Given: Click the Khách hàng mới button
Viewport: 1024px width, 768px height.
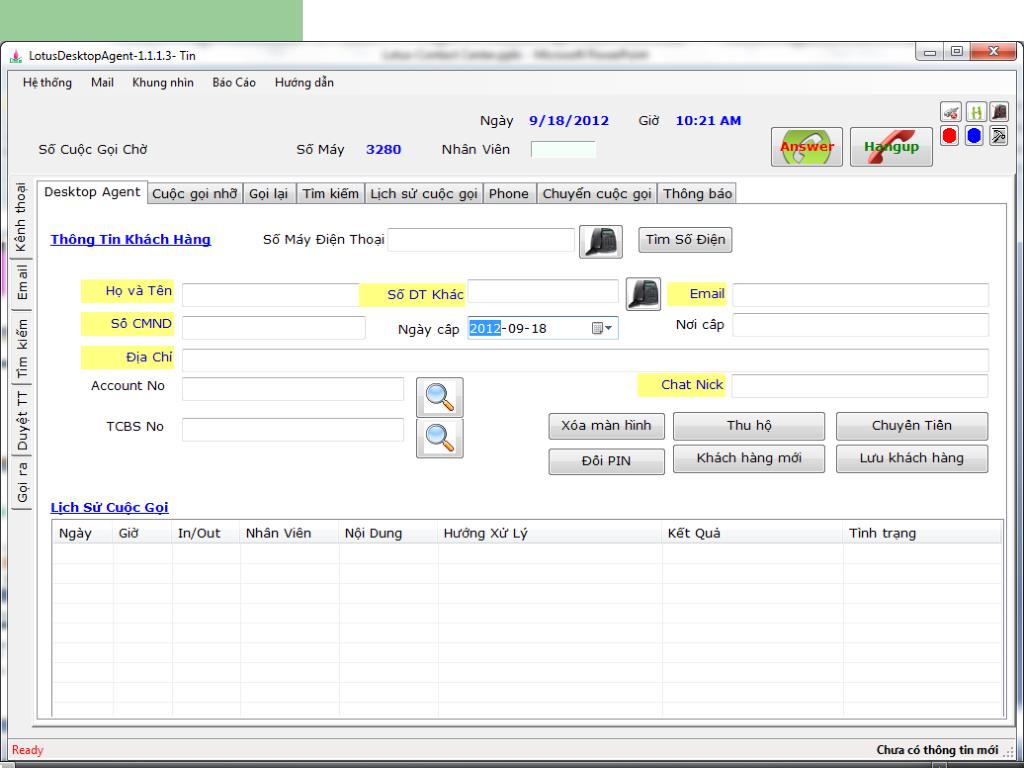Looking at the screenshot, I should tap(749, 458).
